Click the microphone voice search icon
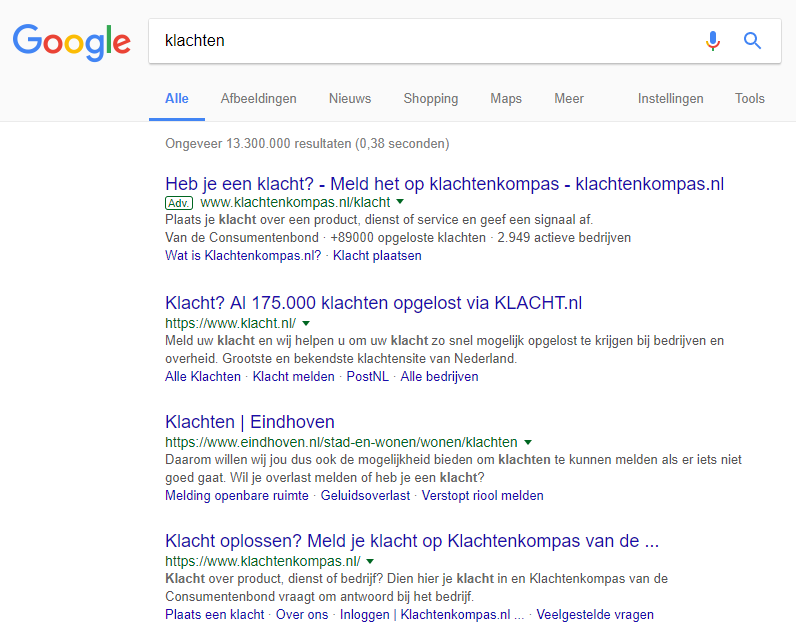Image resolution: width=796 pixels, height=638 pixels. [712, 41]
